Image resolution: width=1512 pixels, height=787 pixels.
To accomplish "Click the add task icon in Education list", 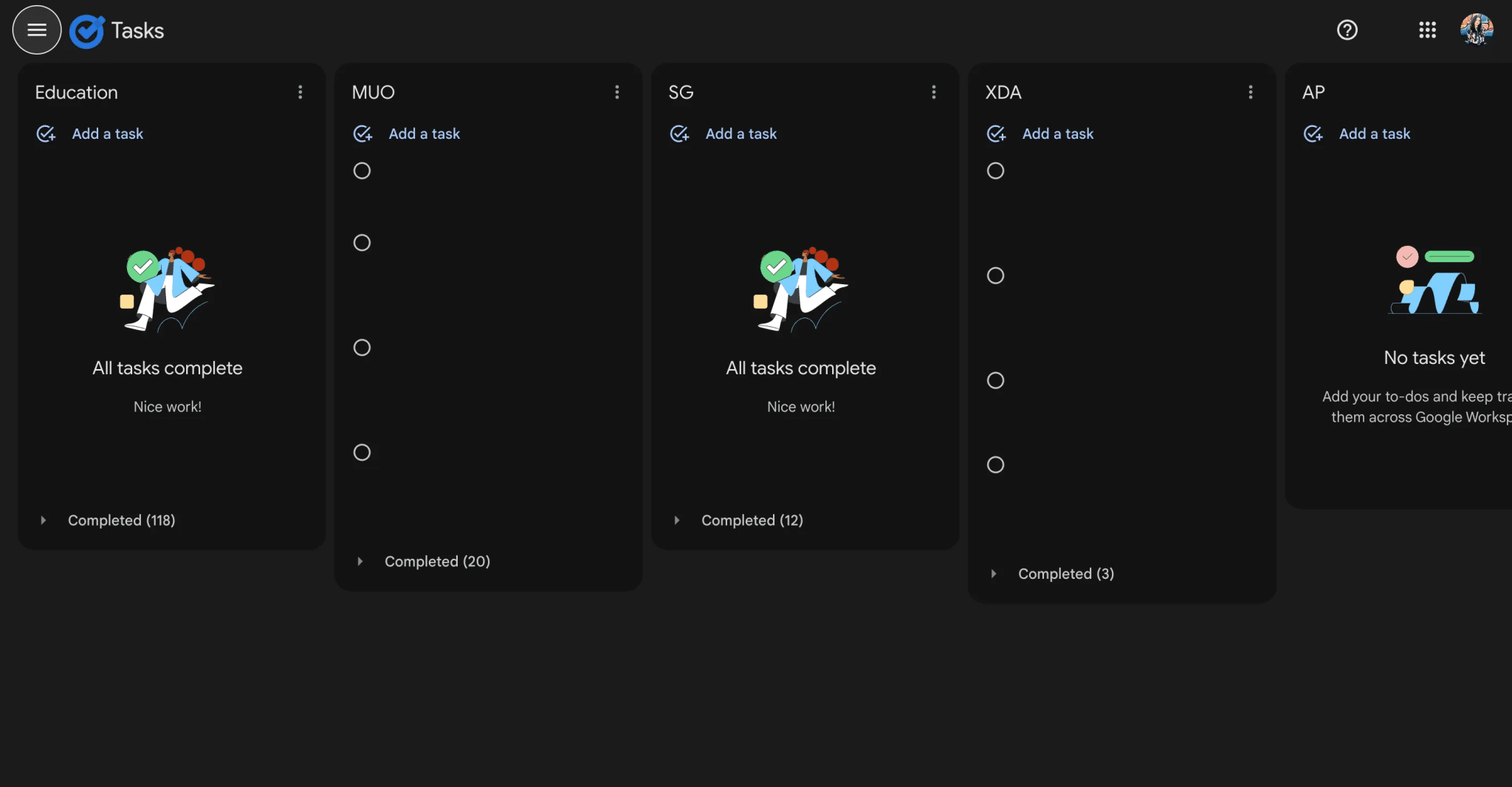I will [46, 134].
